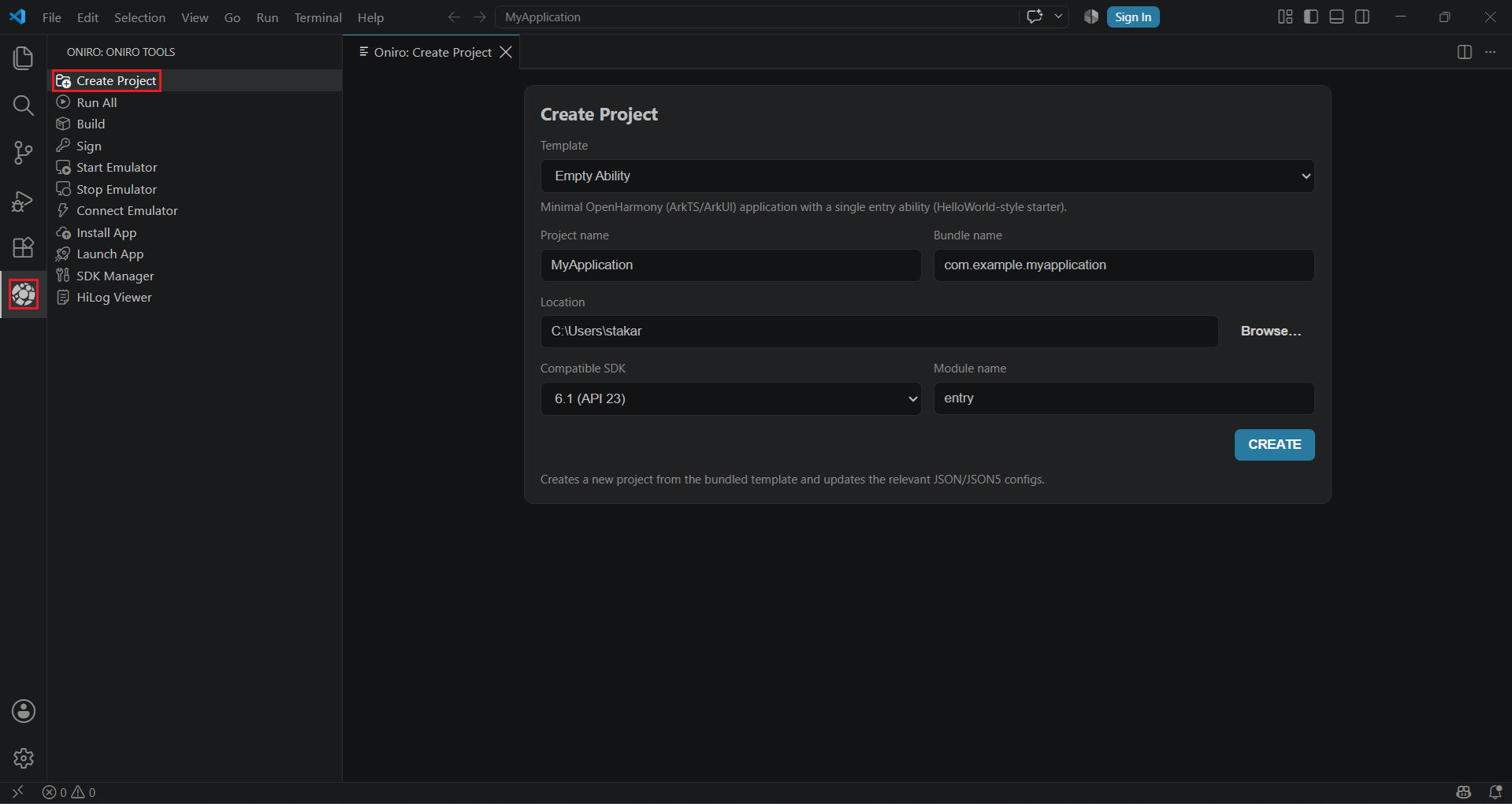Viewport: 1512px width, 804px height.
Task: Open the Compatible SDK dropdown
Action: pyautogui.click(x=730, y=398)
